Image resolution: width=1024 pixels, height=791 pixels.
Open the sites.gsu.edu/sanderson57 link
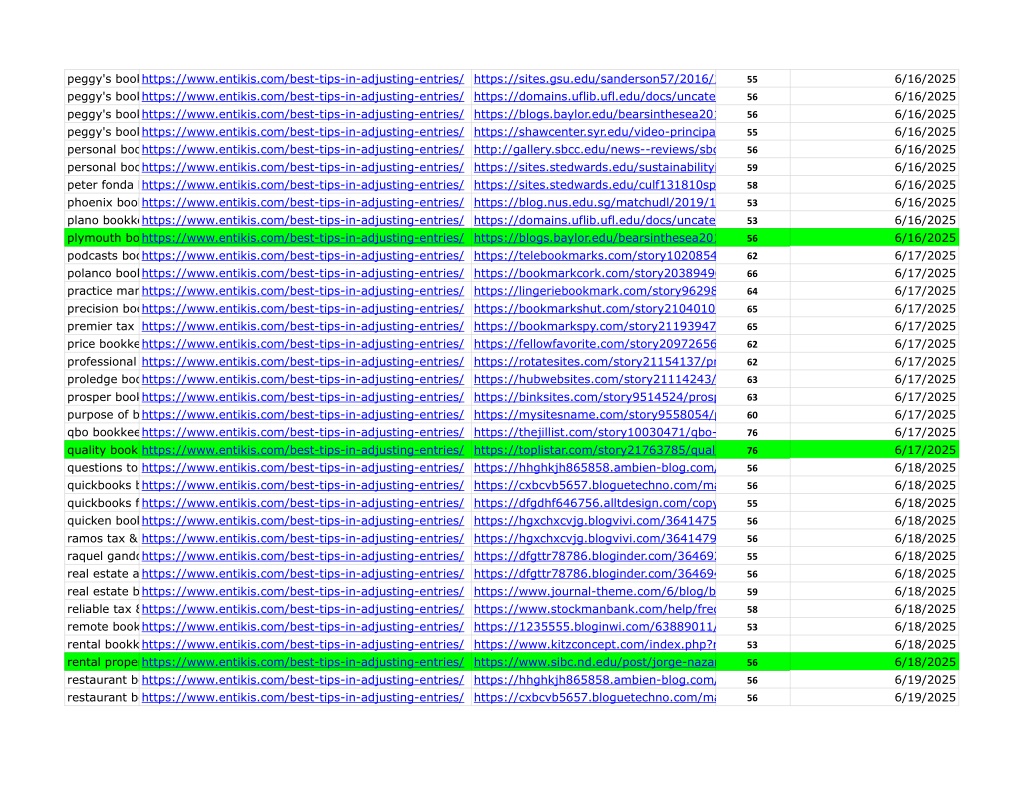[594, 79]
